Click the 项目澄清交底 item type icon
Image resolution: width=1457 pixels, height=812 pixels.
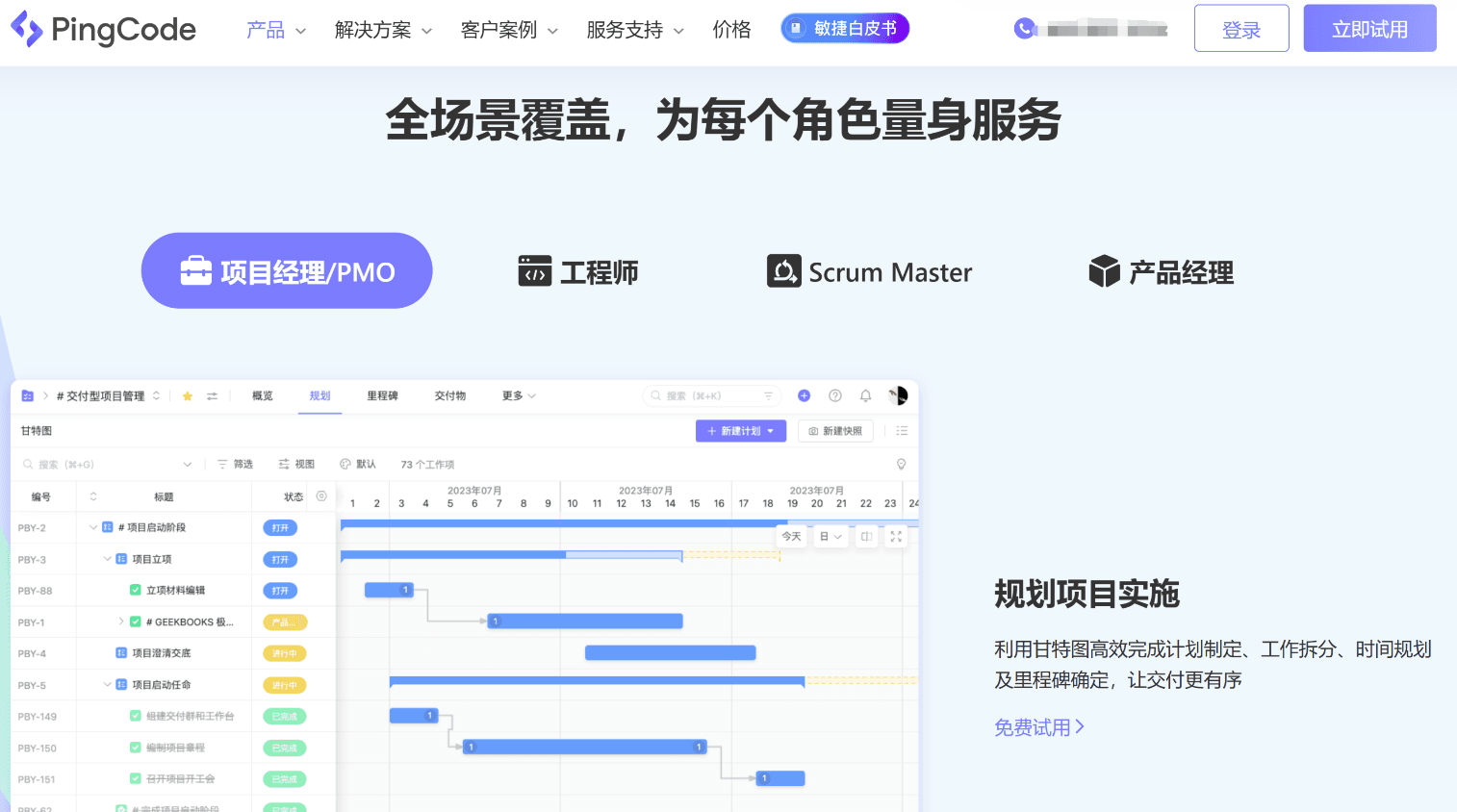click(x=121, y=653)
